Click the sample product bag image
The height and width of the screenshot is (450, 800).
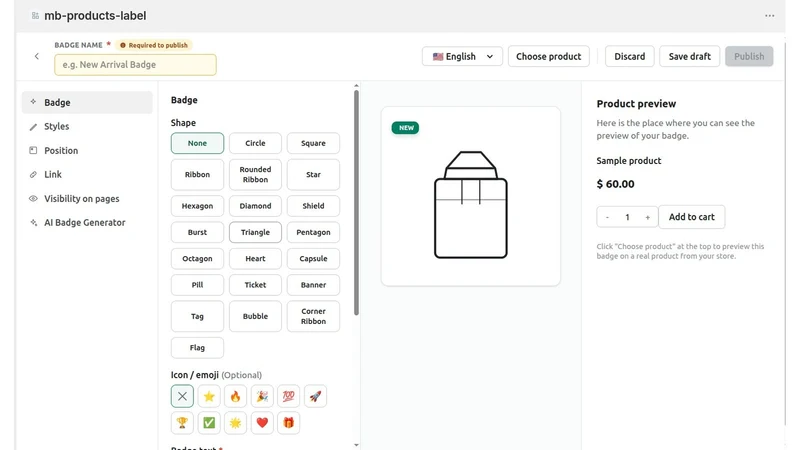tap(470, 205)
